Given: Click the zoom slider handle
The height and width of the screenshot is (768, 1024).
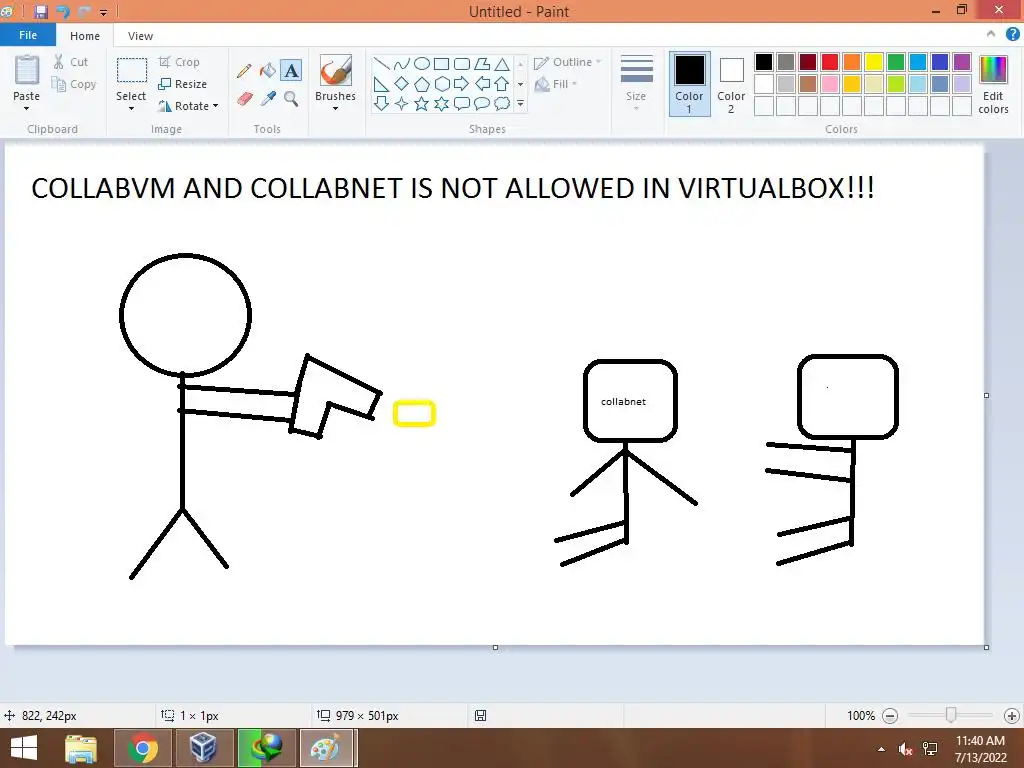Looking at the screenshot, I should (x=951, y=716).
